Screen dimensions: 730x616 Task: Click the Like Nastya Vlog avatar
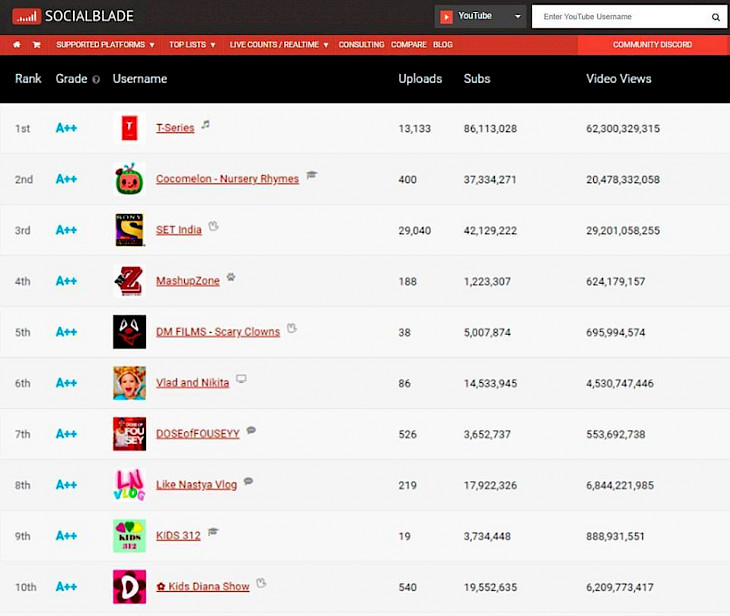129,485
